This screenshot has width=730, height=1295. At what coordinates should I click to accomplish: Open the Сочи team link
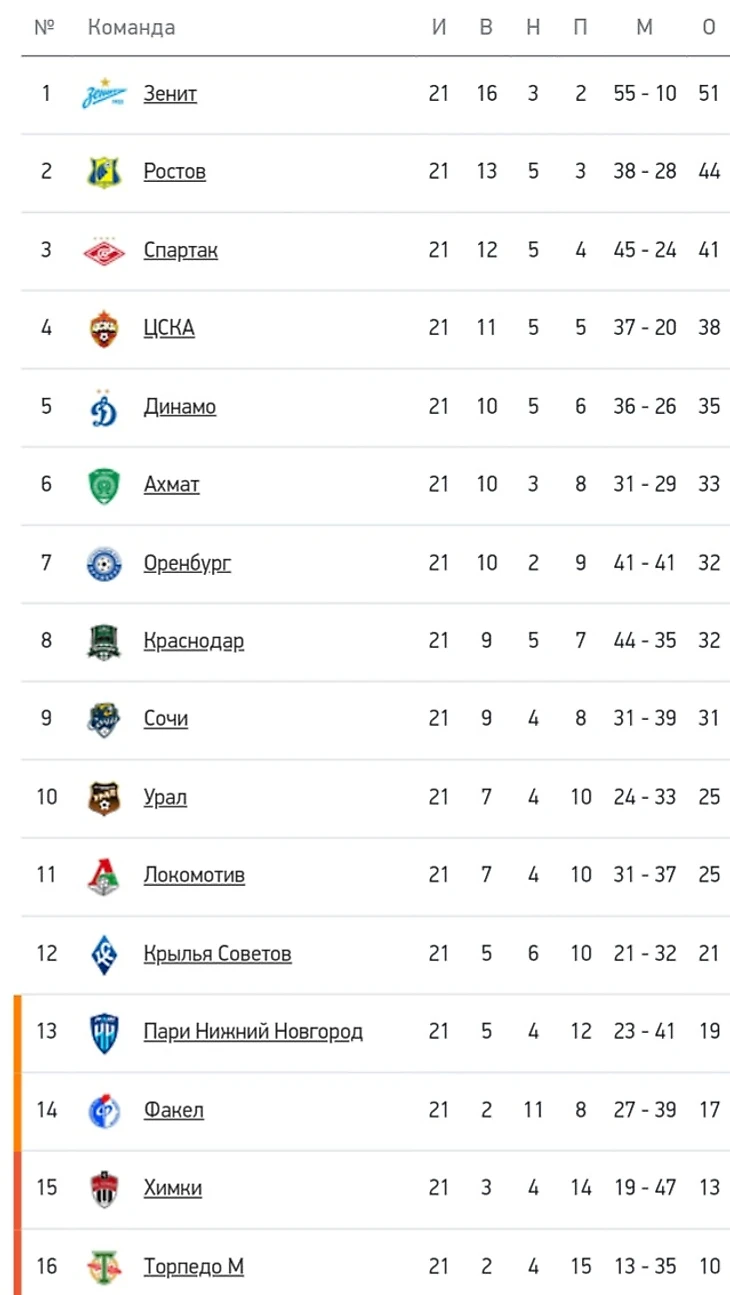tap(165, 719)
